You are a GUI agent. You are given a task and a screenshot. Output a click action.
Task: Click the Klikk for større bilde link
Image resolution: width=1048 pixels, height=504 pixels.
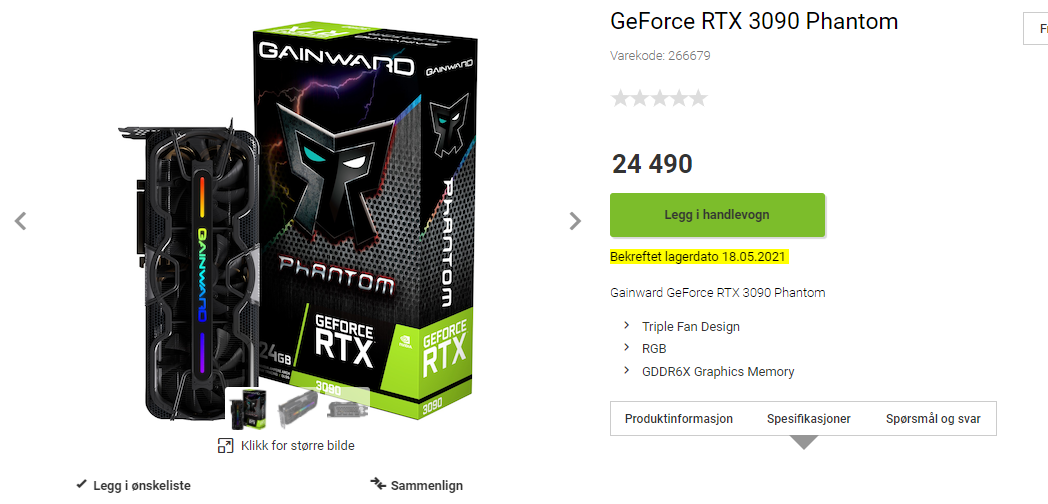pyautogui.click(x=297, y=446)
